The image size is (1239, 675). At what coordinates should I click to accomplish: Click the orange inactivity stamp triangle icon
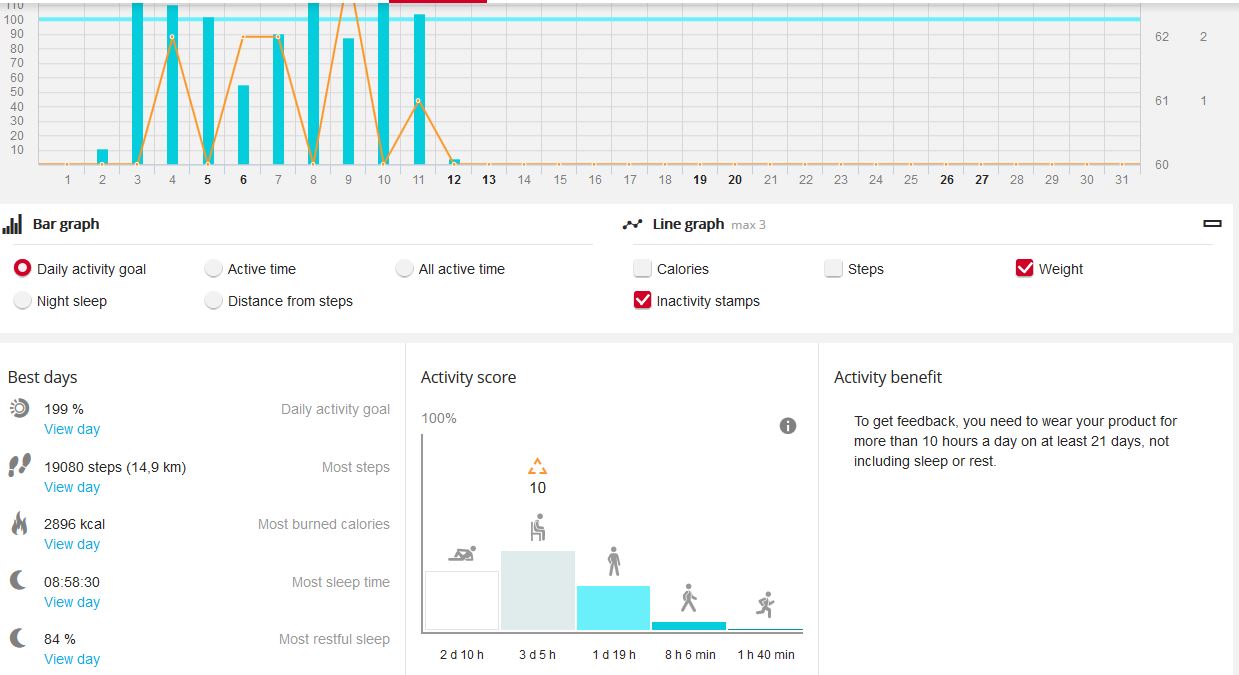pos(538,466)
